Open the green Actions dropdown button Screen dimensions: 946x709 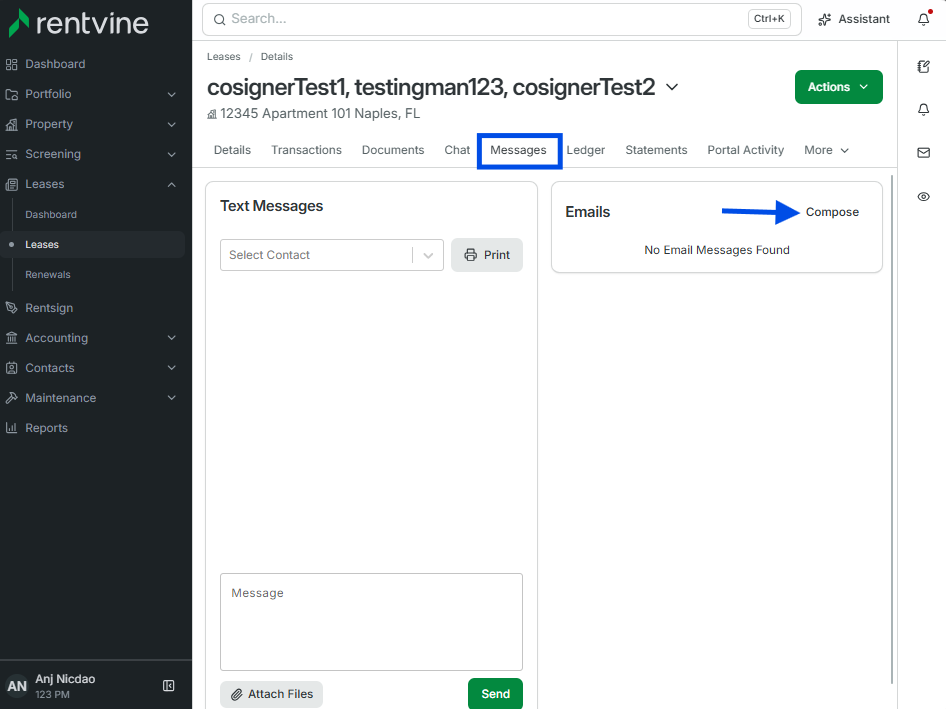tap(839, 87)
